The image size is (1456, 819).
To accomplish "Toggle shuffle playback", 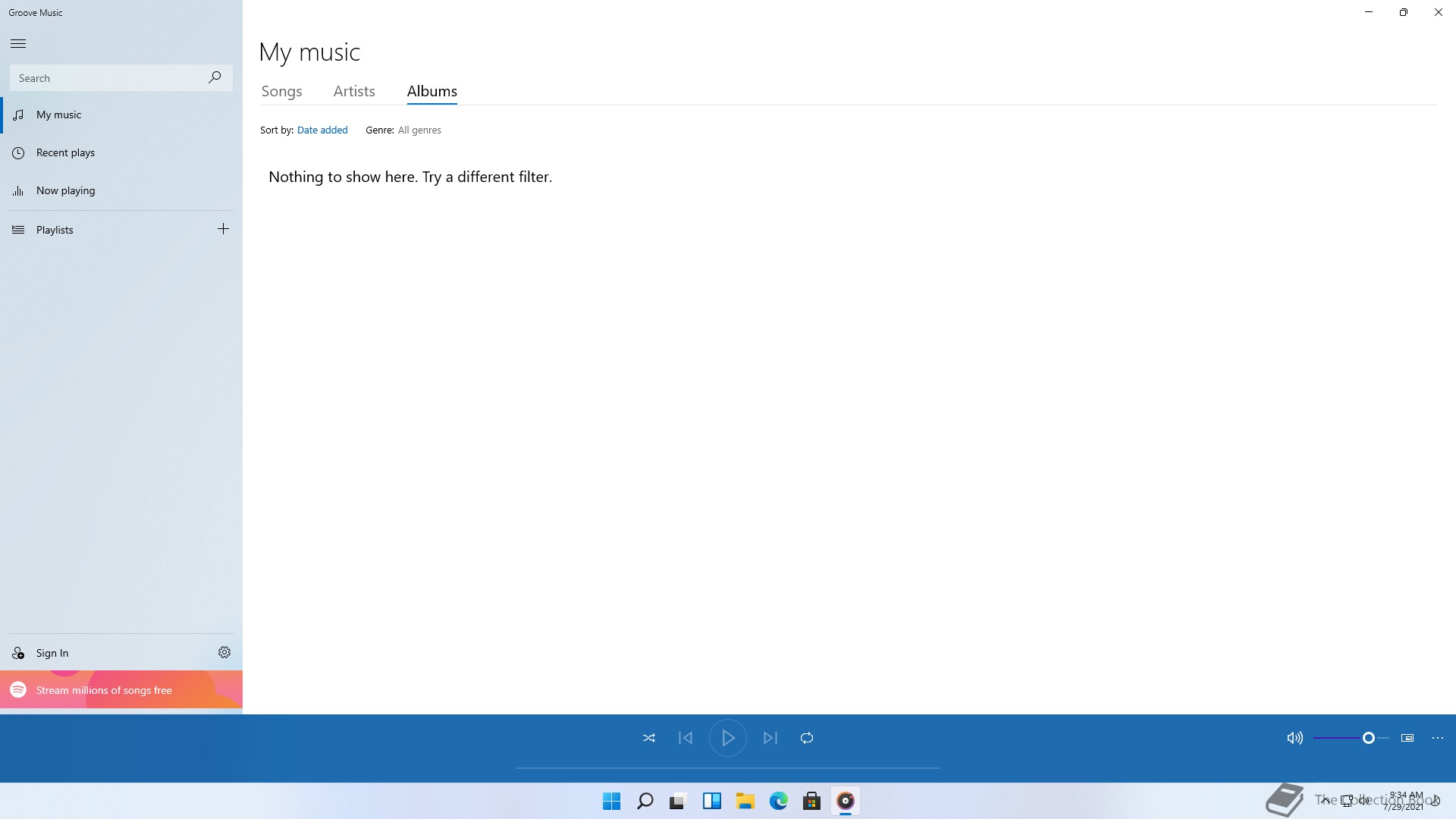I will click(x=649, y=738).
